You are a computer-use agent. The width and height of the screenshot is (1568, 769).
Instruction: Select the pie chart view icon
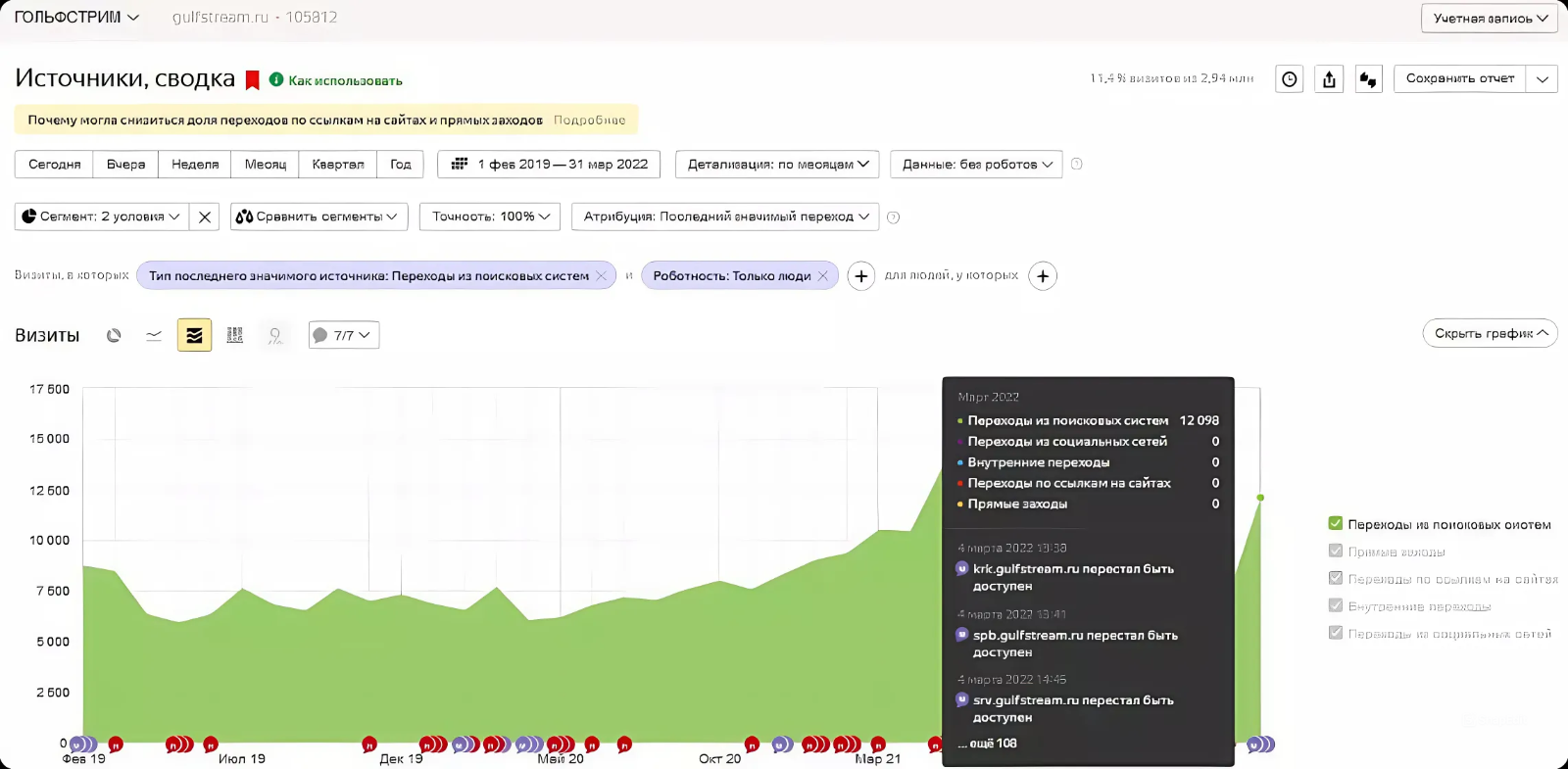[114, 335]
